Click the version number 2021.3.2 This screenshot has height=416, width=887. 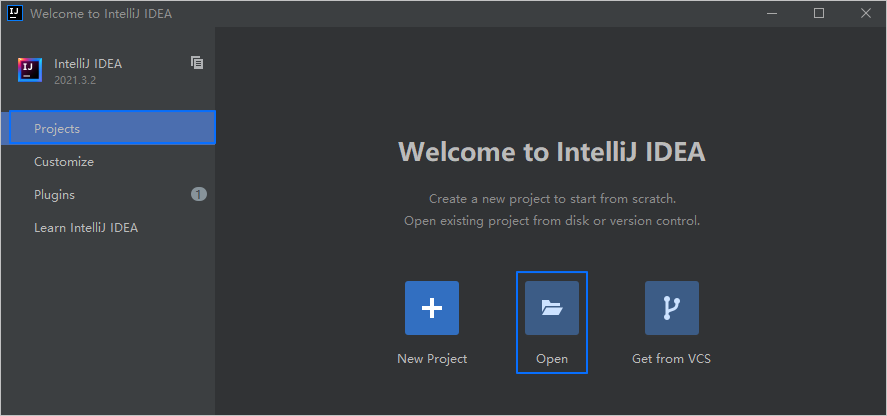pos(75,80)
